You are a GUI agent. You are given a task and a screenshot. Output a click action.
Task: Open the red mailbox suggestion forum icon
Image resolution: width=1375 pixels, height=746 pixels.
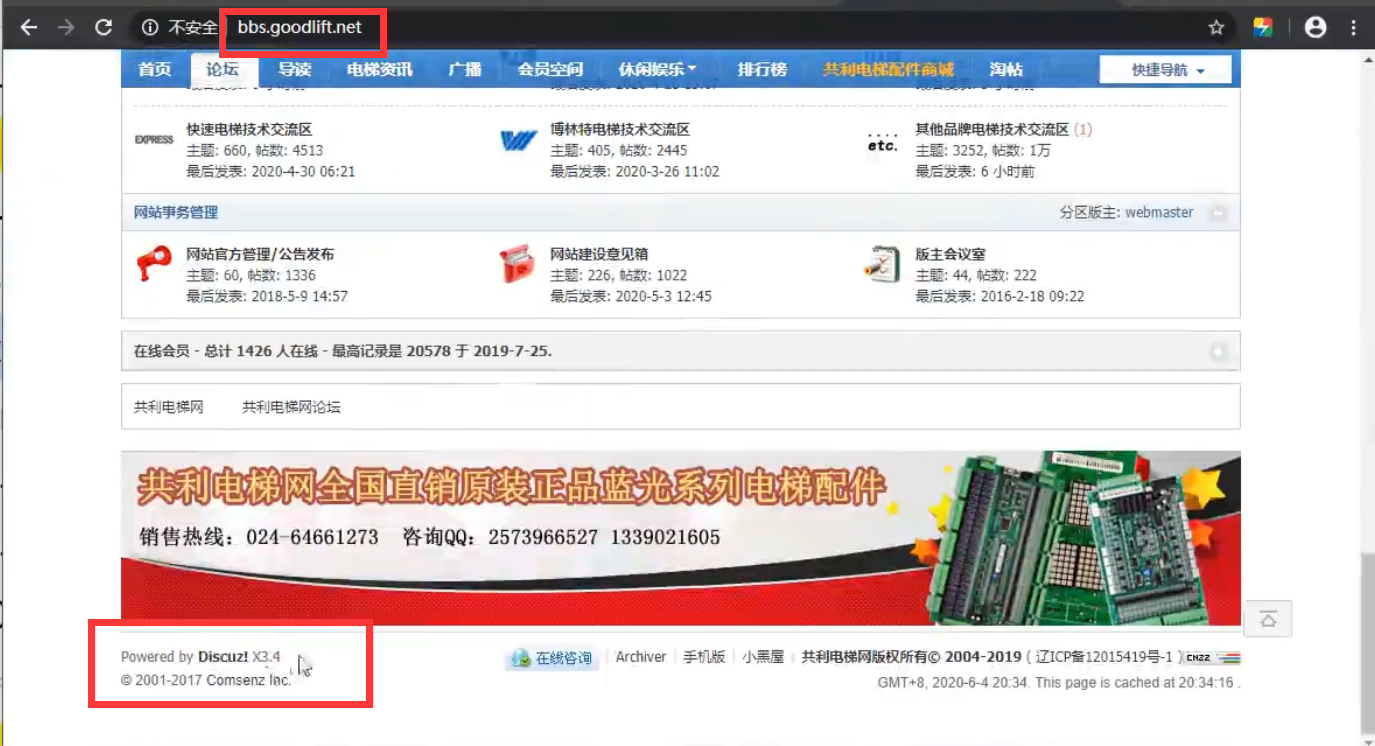(x=518, y=264)
